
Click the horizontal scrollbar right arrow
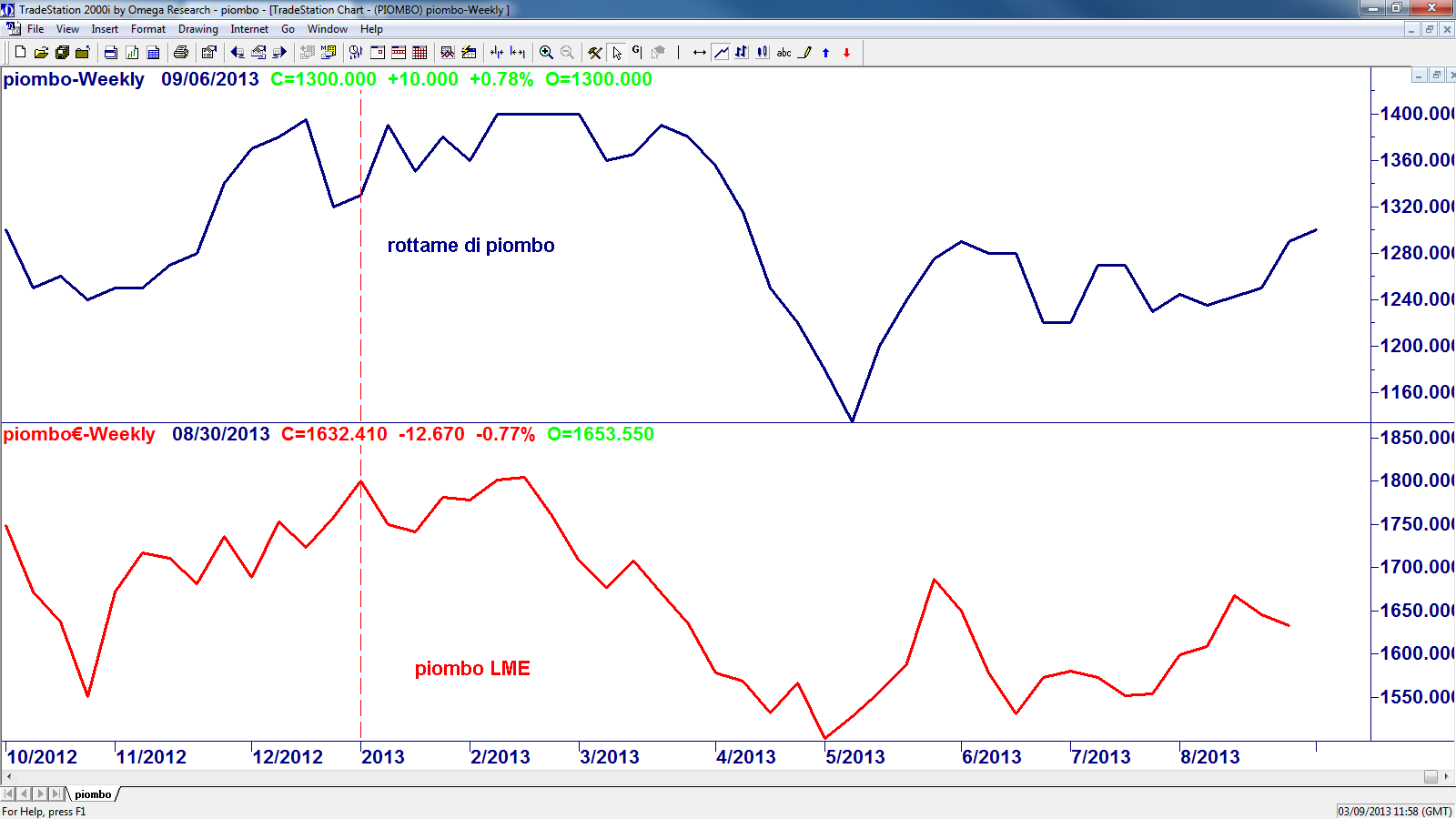pos(1447,776)
